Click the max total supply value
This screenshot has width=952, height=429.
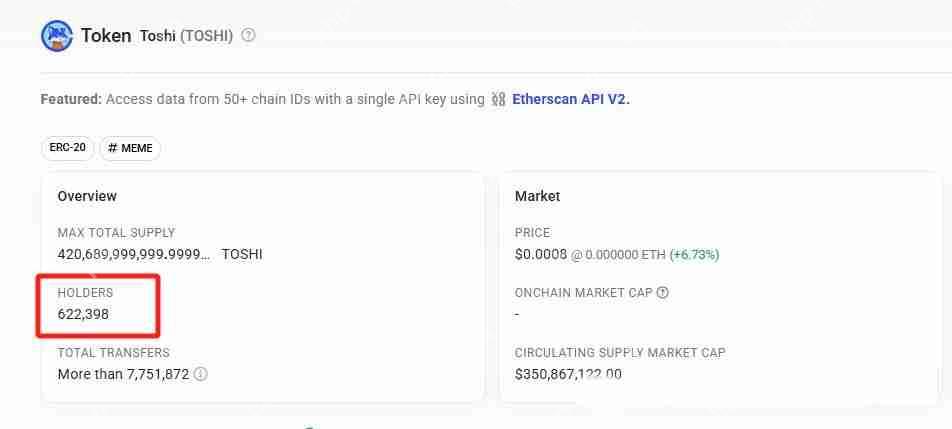pyautogui.click(x=134, y=254)
